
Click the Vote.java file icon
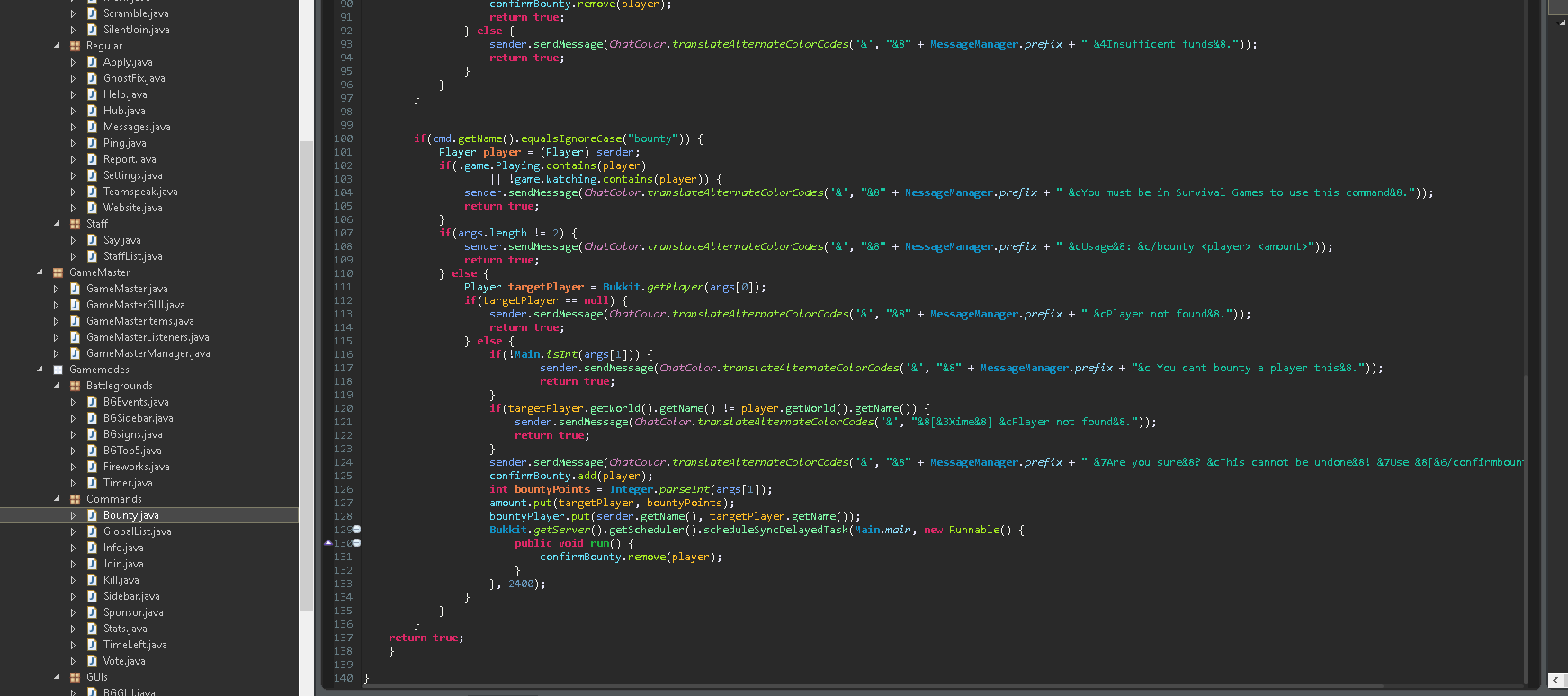92,661
